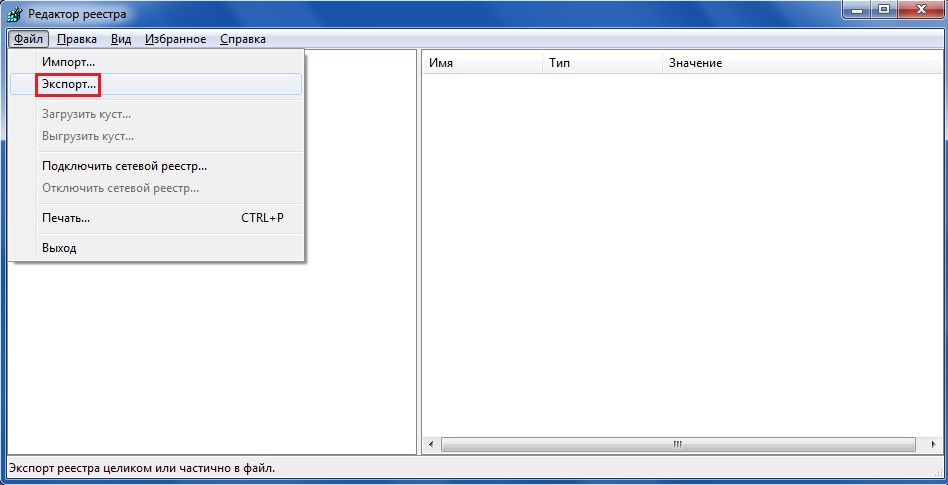Choose Подключить сетевой реестр...
This screenshot has height=485, width=948.
(x=156, y=166)
